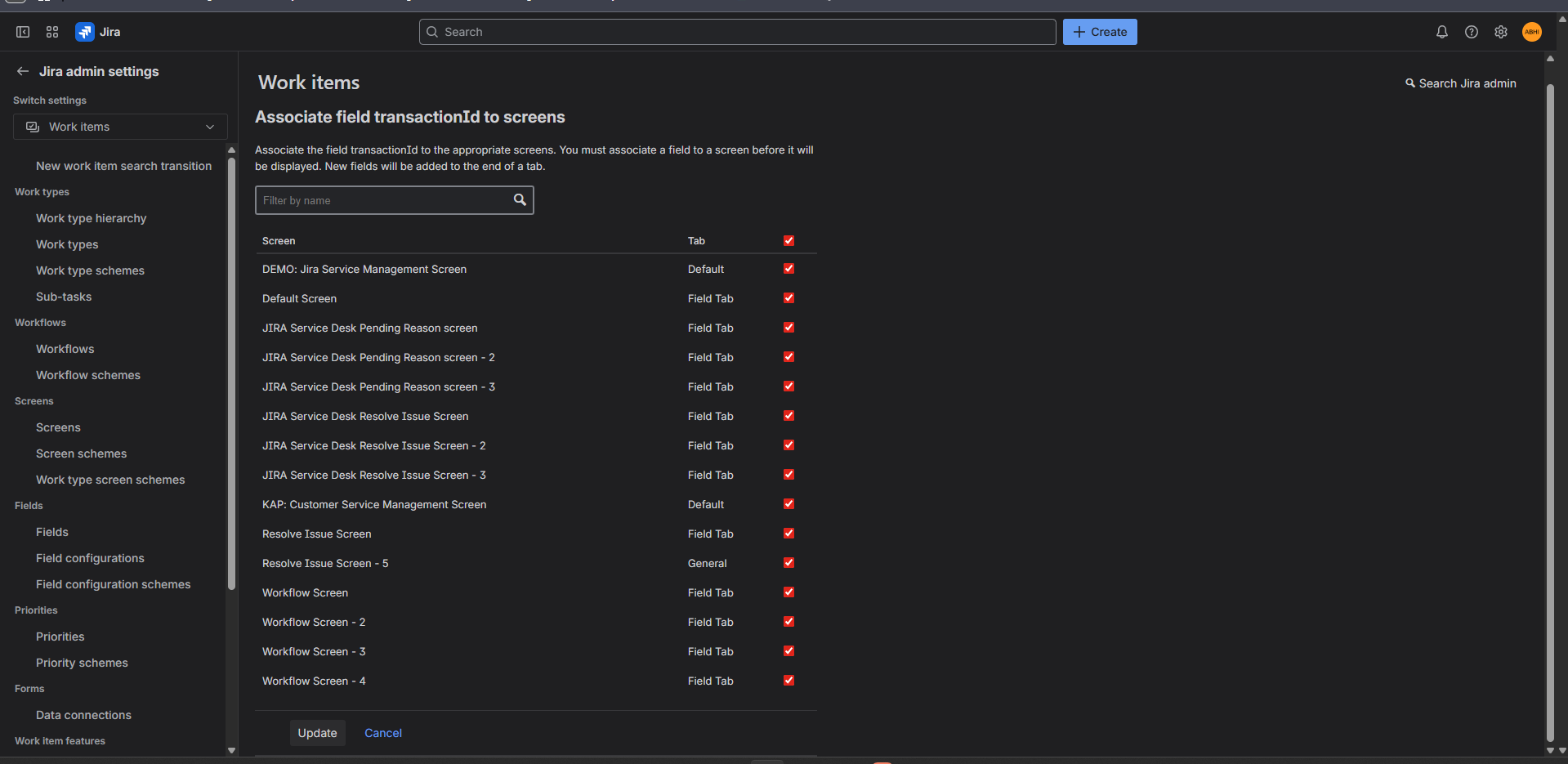Open the Work items switch settings dropdown
This screenshot has height=764, width=1568.
[120, 127]
